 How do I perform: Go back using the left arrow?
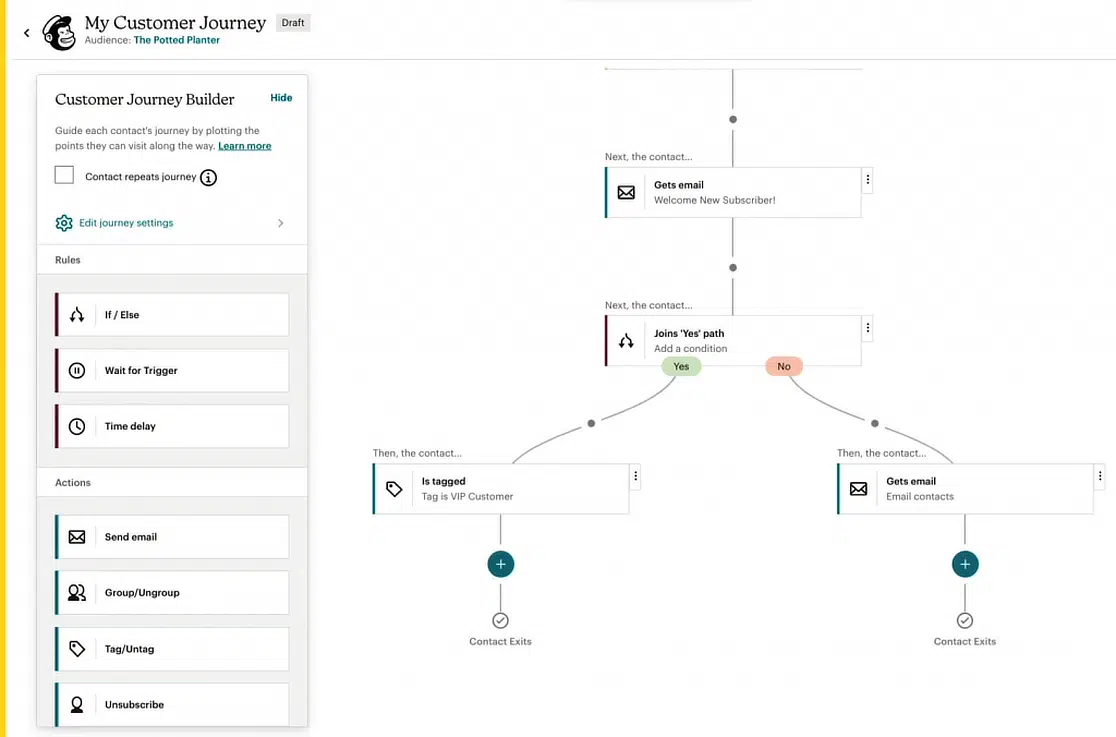[26, 33]
